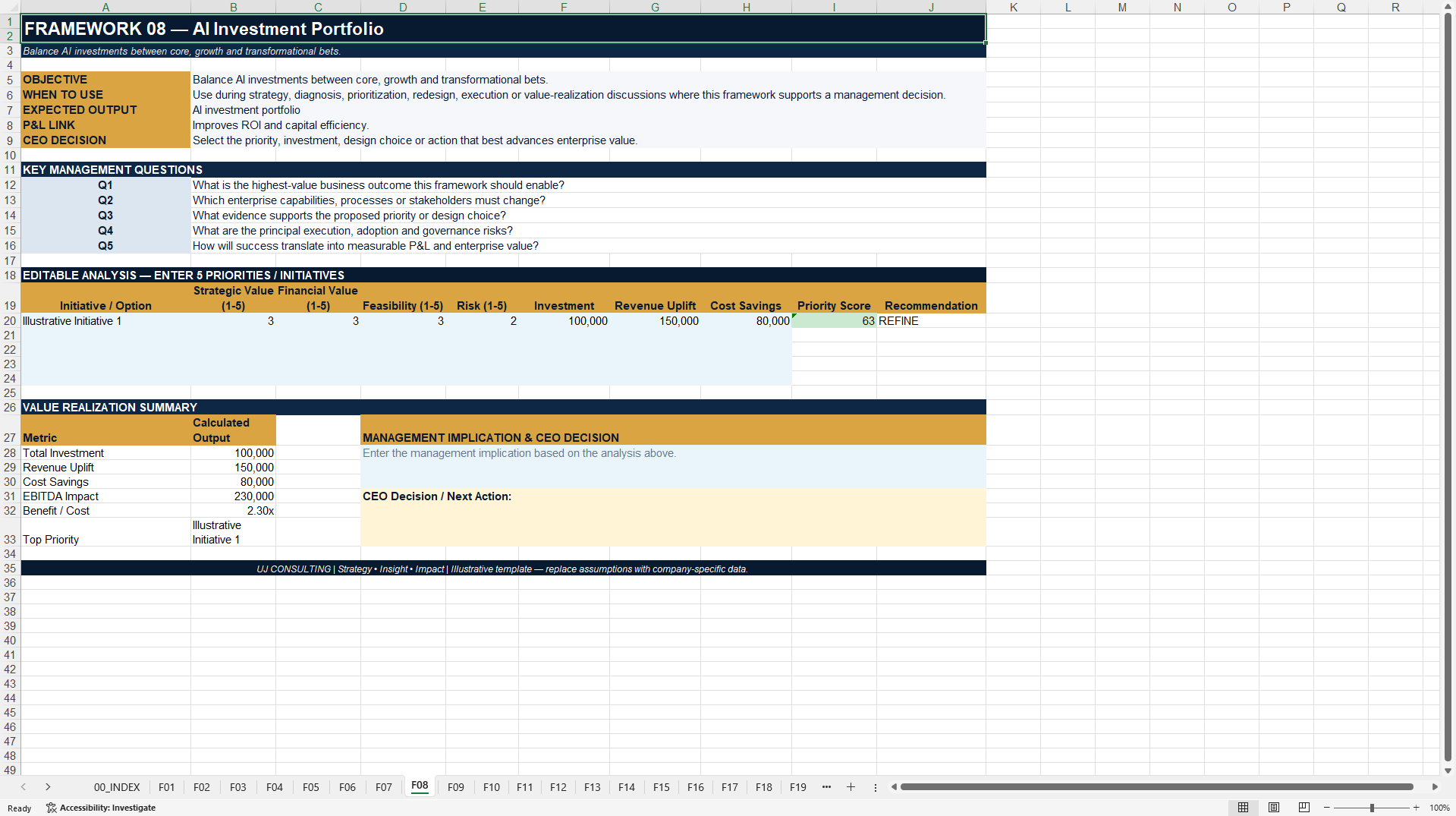Select the UJ CONSULTING footer row
This screenshot has width=1456, height=816.
[503, 569]
